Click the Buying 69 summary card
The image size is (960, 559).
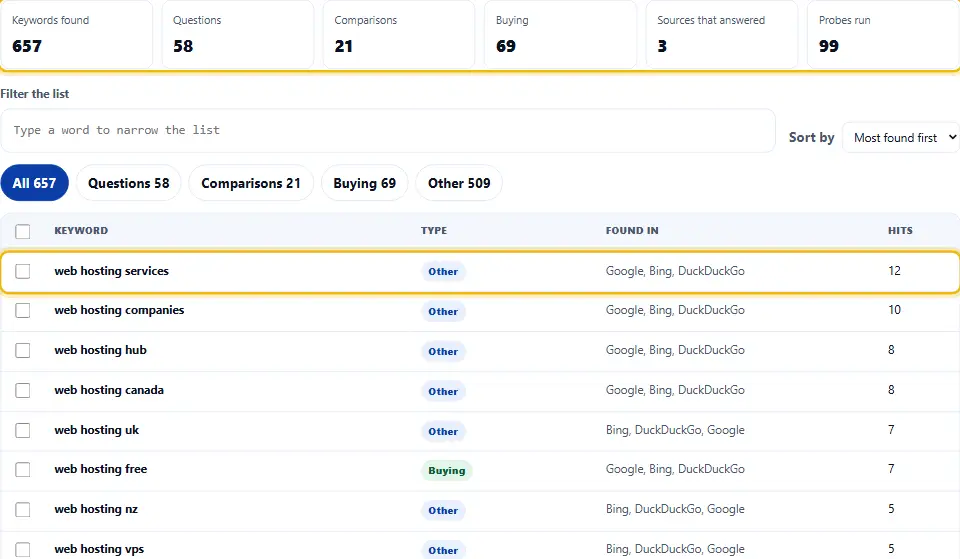coord(560,34)
